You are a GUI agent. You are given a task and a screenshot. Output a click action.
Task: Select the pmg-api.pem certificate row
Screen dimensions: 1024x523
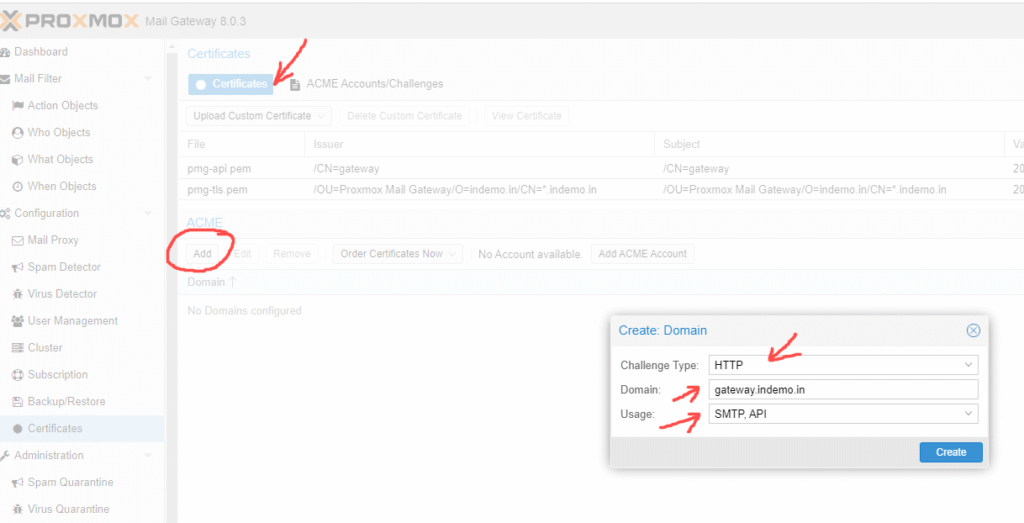(601, 168)
